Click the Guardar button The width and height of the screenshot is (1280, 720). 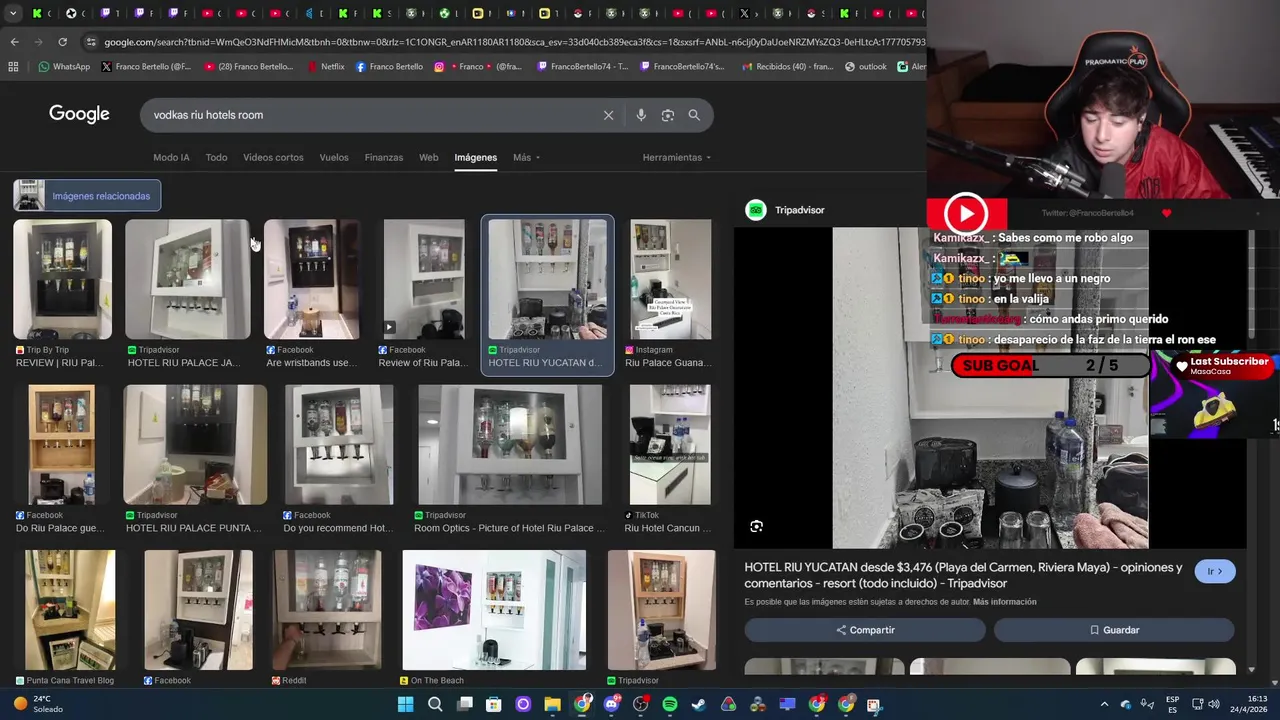pyautogui.click(x=1114, y=630)
